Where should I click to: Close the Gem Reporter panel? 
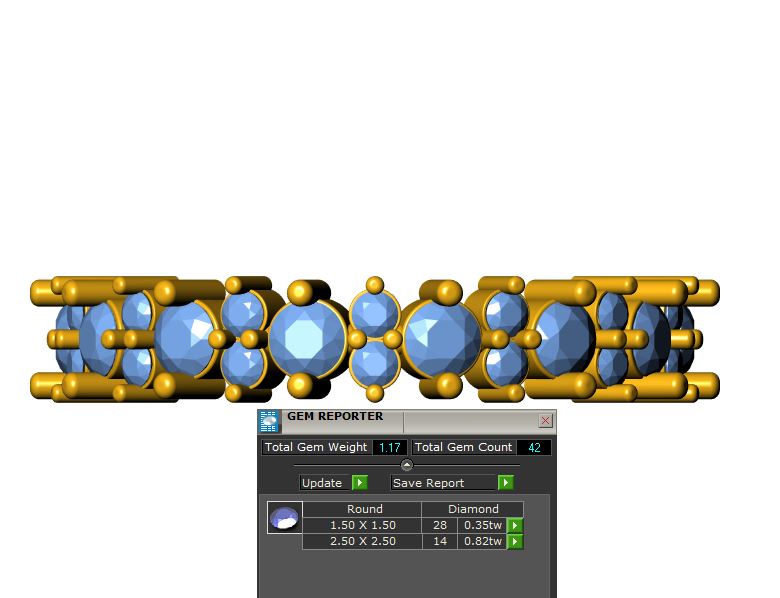(x=545, y=420)
